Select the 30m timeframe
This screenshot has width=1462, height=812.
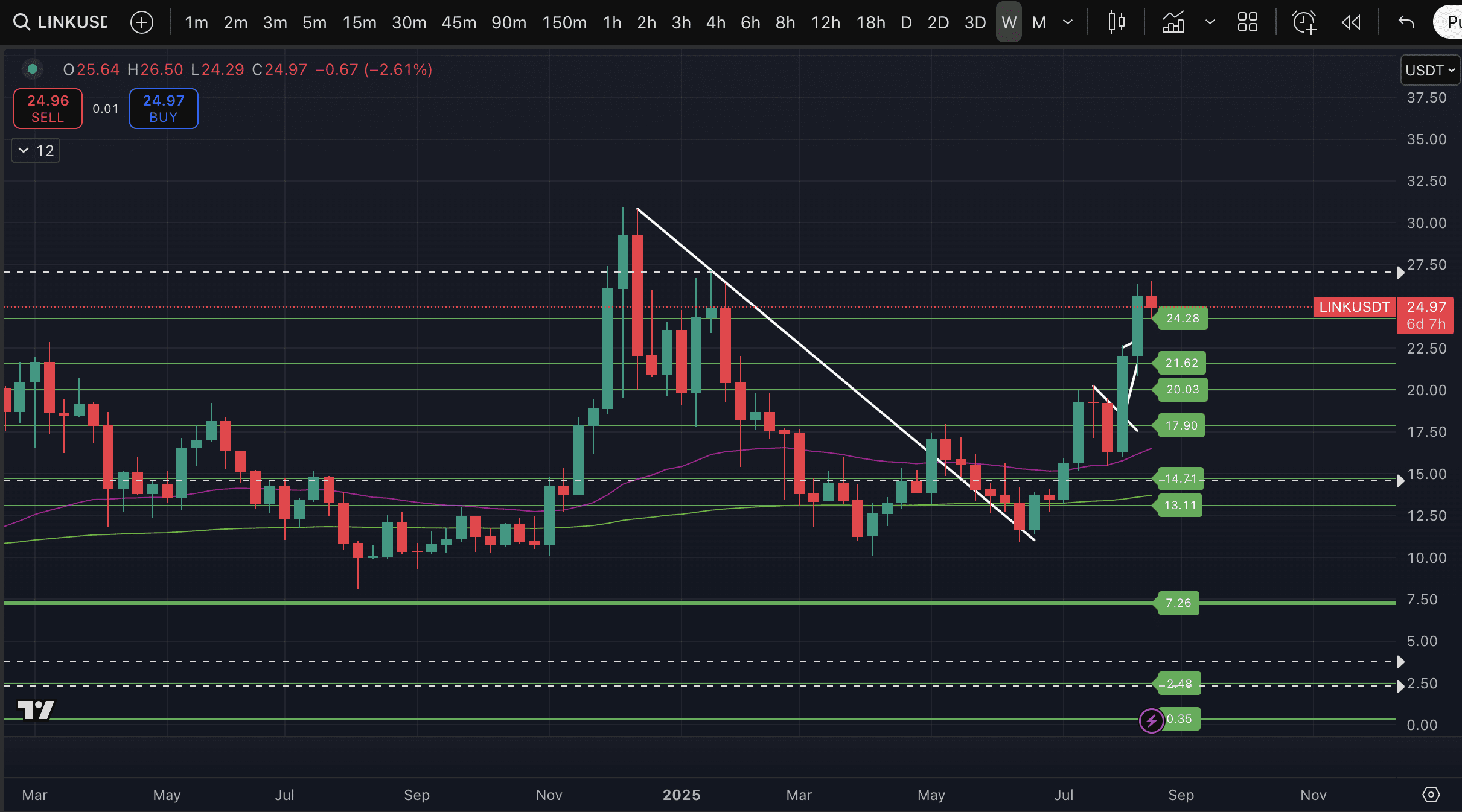point(409,22)
